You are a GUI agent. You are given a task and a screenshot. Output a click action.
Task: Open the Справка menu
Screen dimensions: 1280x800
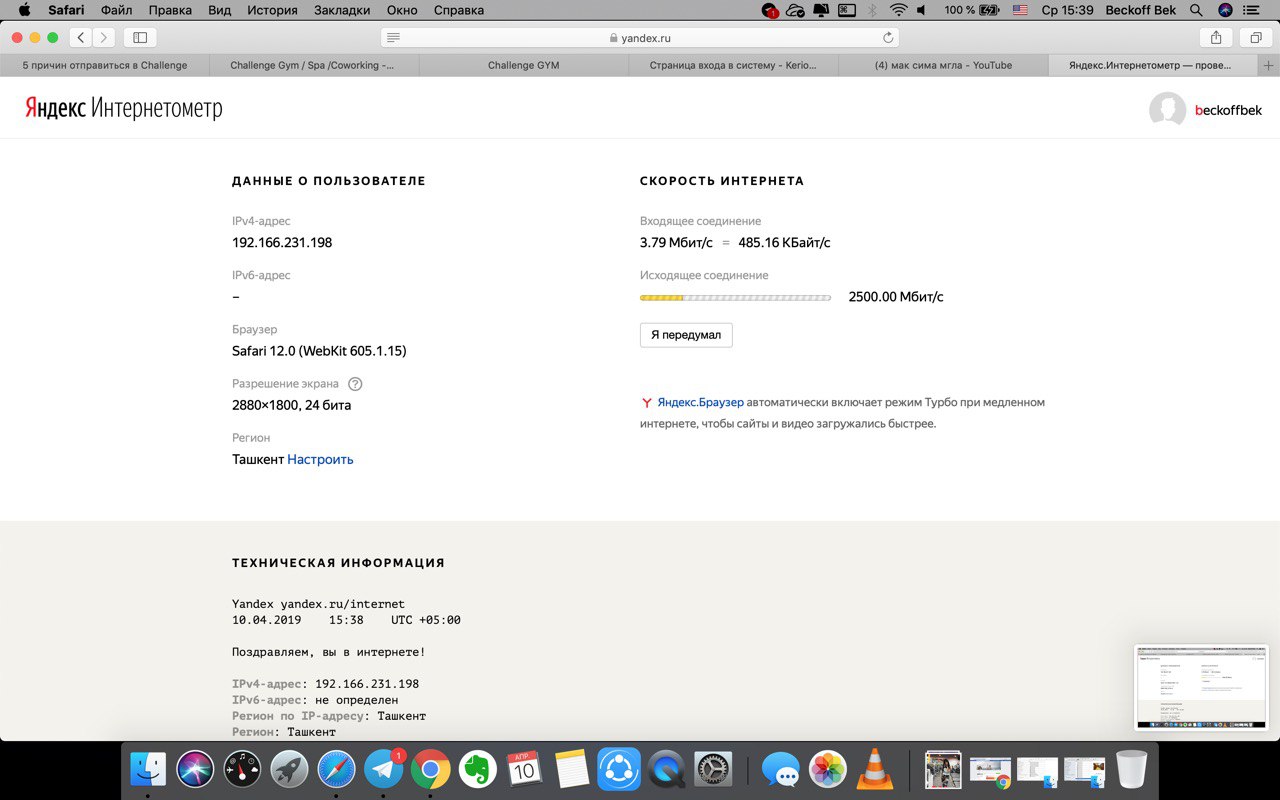pos(459,10)
